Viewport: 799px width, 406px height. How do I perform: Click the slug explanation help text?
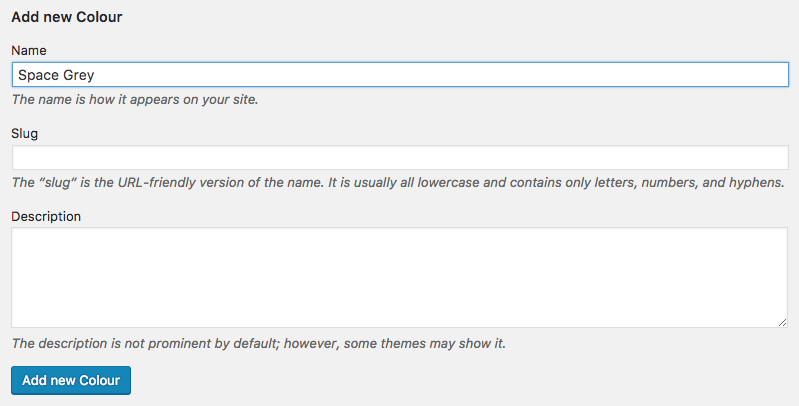click(397, 183)
